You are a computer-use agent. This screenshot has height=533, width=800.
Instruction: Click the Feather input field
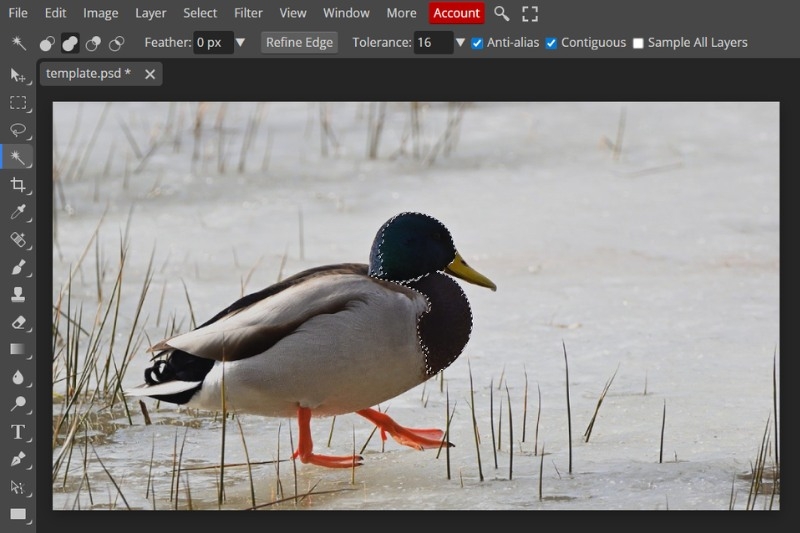(x=213, y=42)
